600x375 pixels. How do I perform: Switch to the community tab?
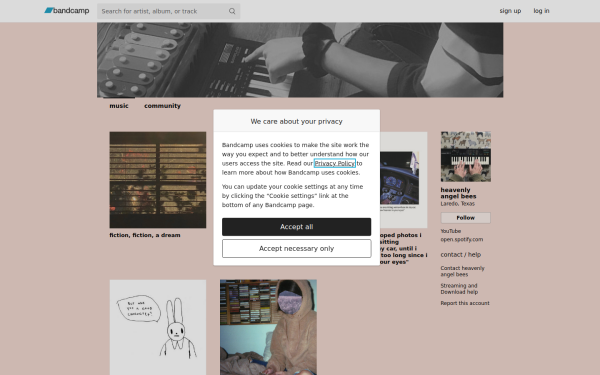tap(162, 106)
